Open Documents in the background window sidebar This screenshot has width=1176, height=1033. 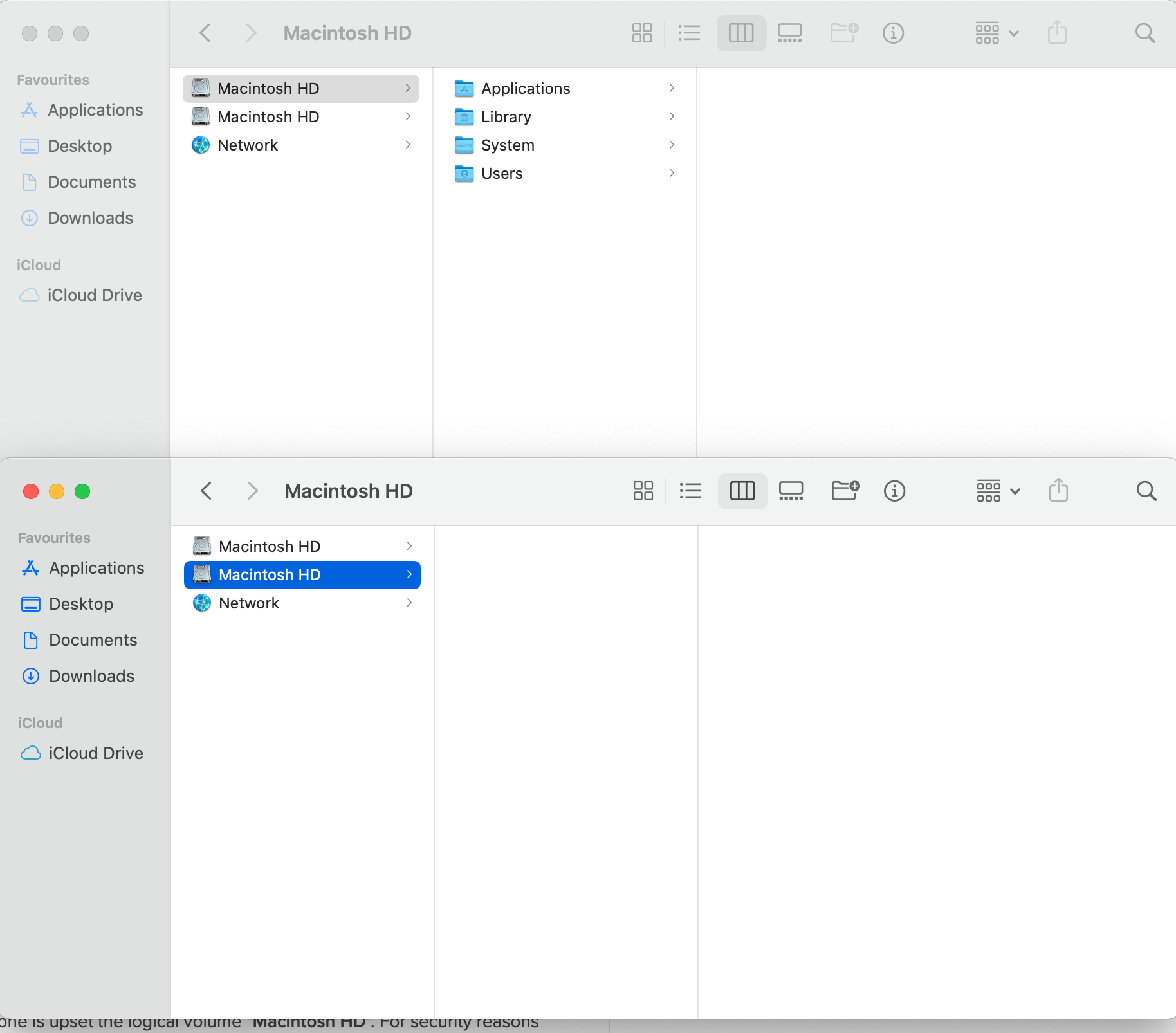[78, 182]
